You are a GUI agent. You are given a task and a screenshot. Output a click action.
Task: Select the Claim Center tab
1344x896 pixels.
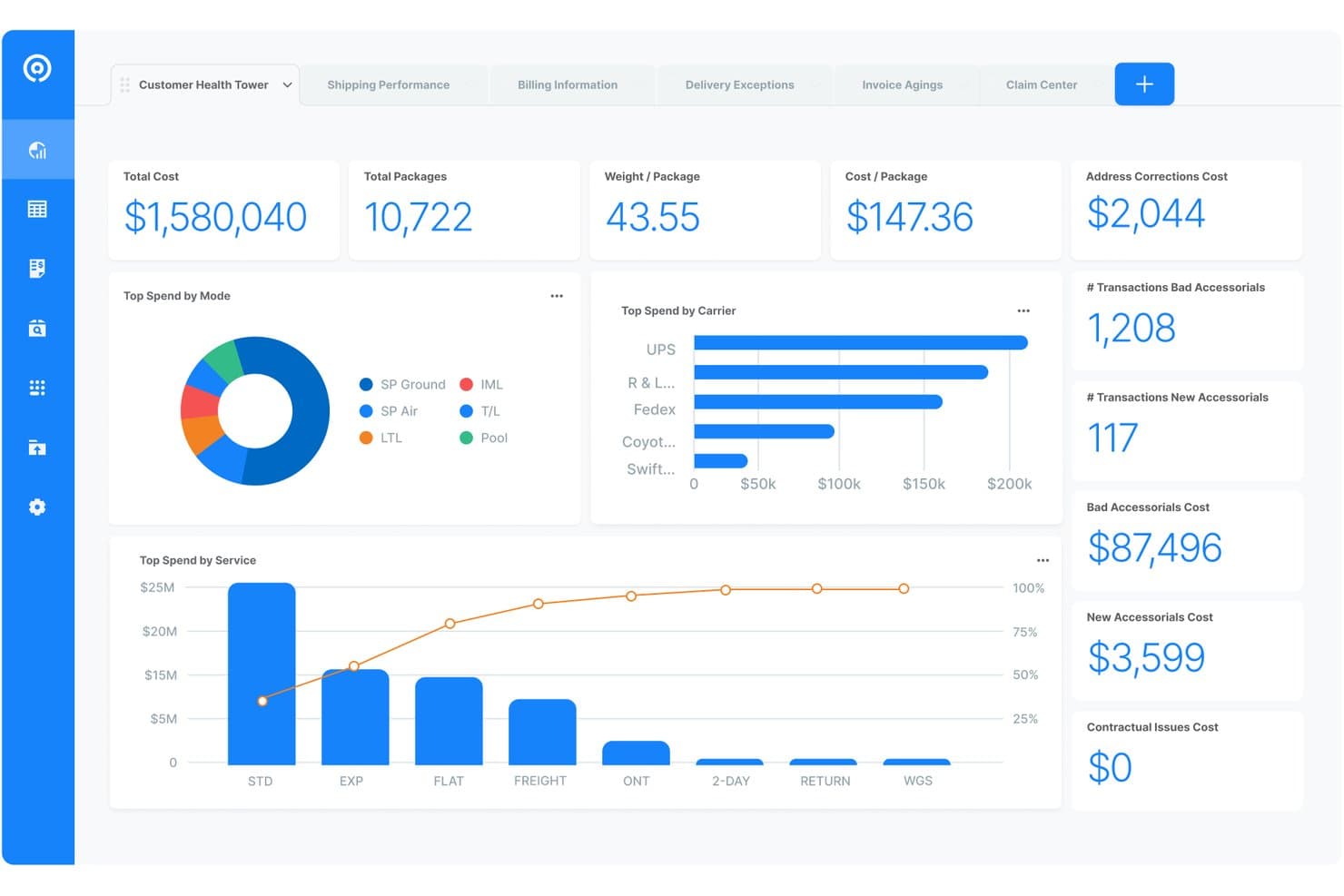(x=1042, y=84)
